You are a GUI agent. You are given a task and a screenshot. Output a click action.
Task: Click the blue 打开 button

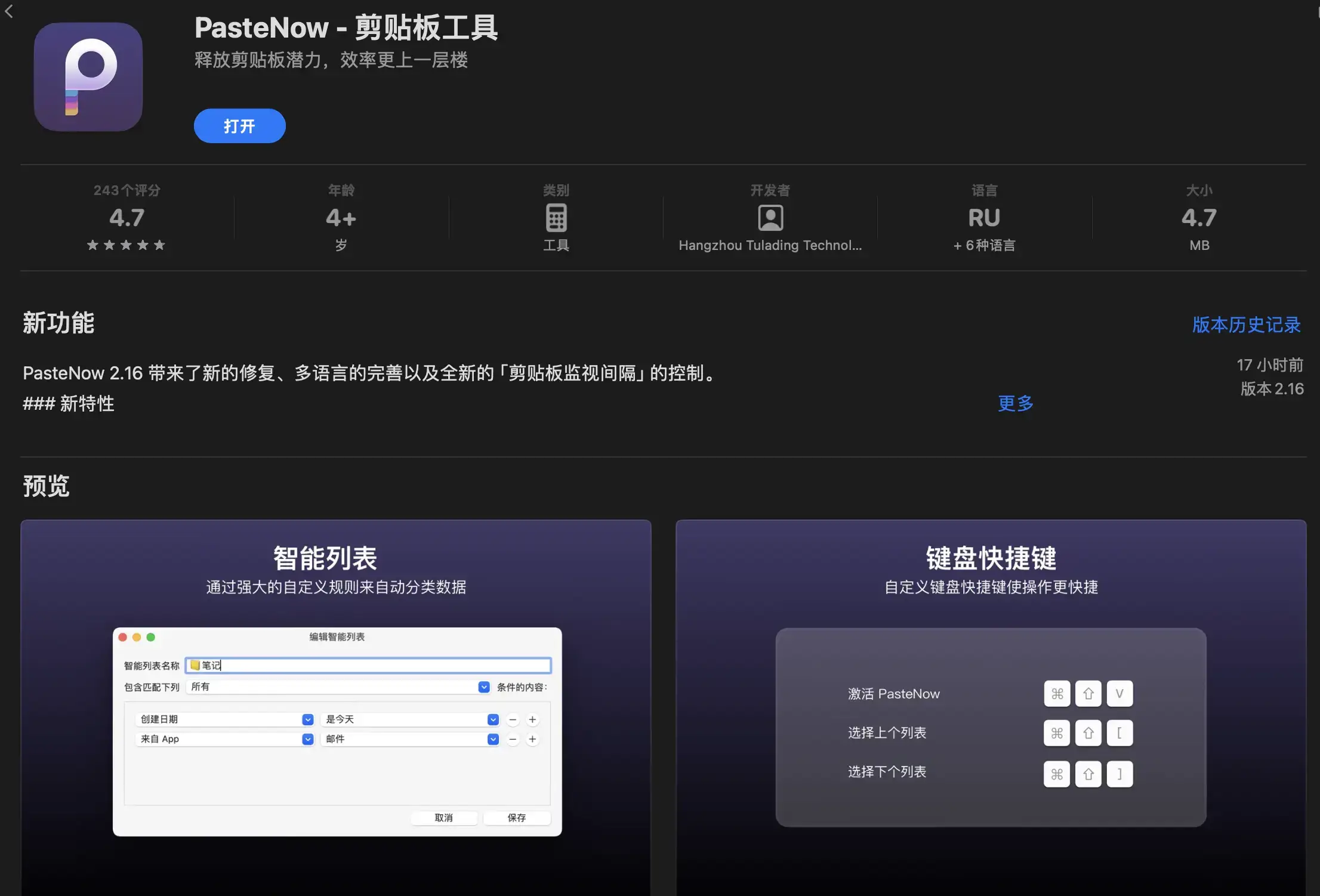239,126
